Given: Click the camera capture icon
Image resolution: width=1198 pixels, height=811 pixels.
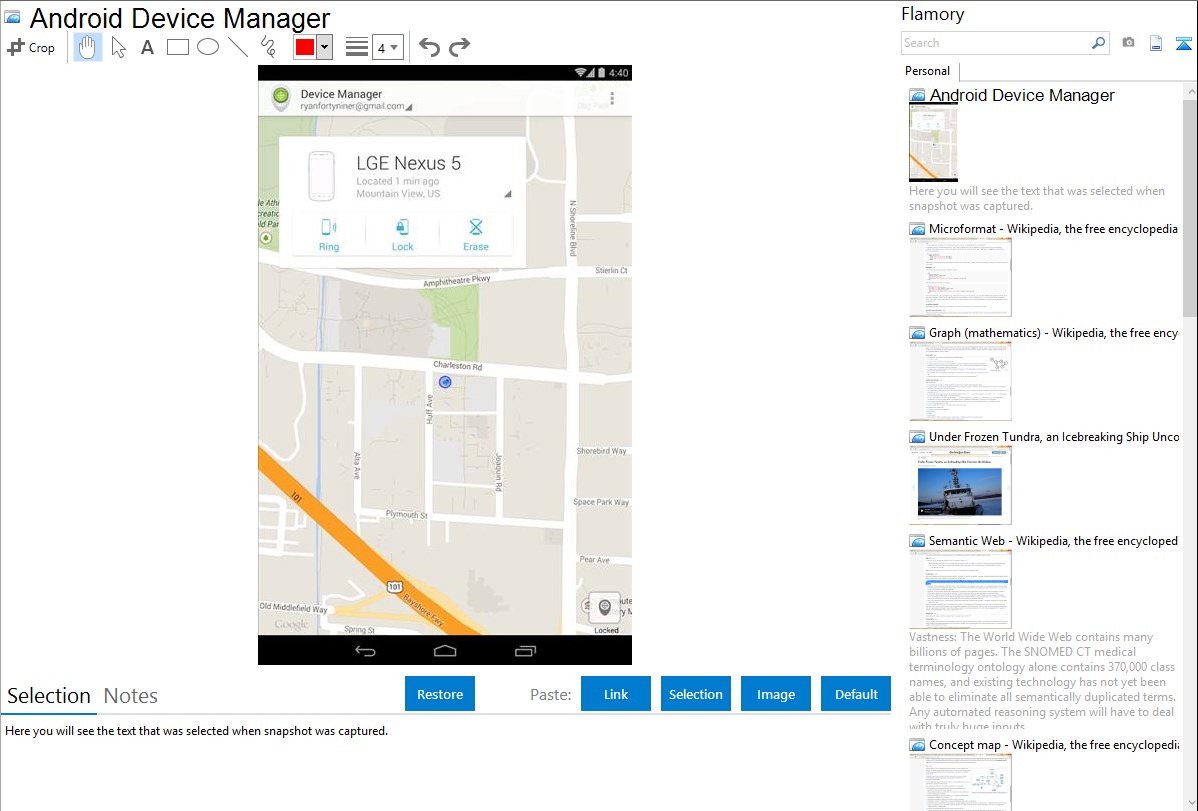Looking at the screenshot, I should coord(1128,43).
